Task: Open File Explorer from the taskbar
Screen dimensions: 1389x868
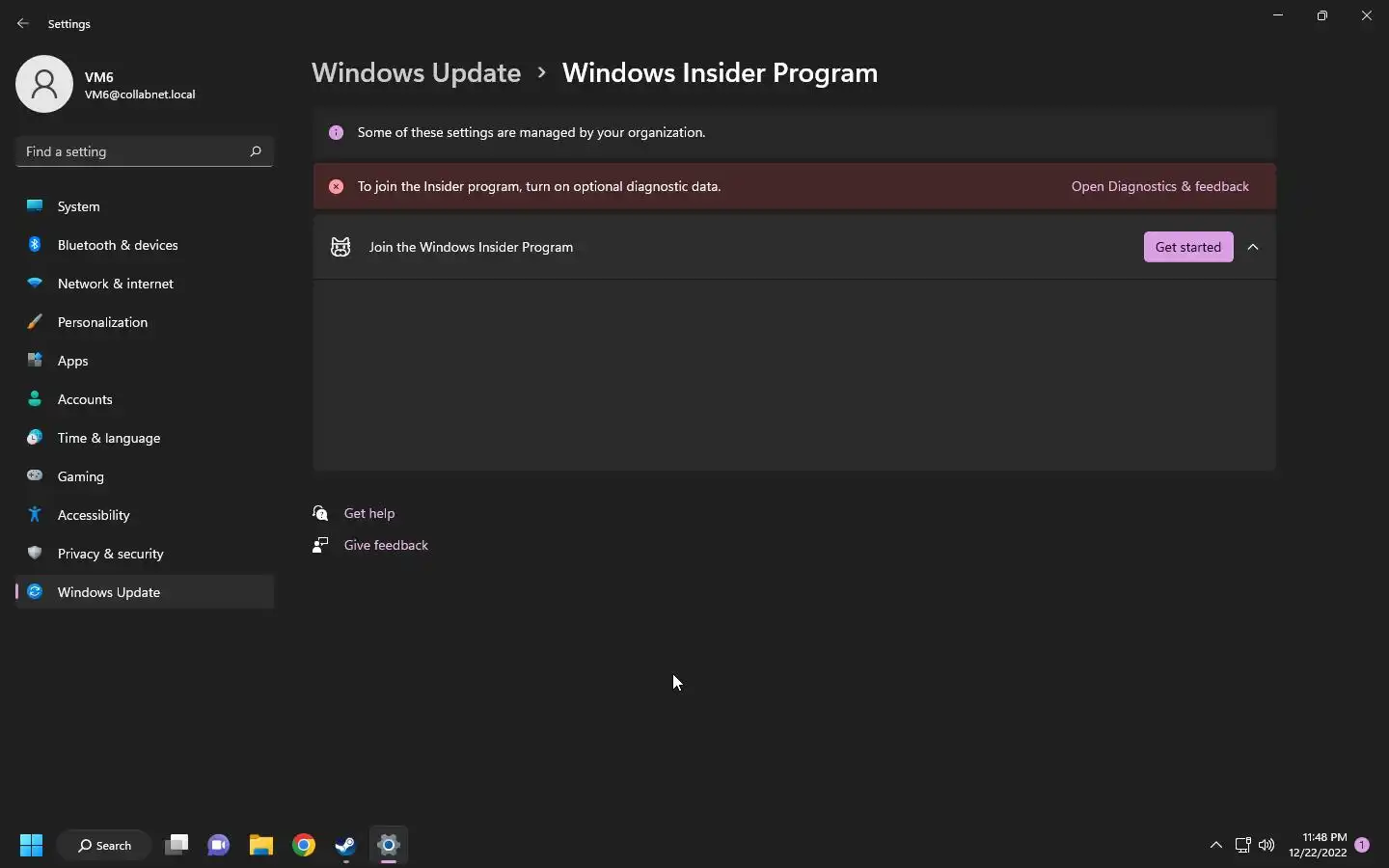Action: [261, 846]
